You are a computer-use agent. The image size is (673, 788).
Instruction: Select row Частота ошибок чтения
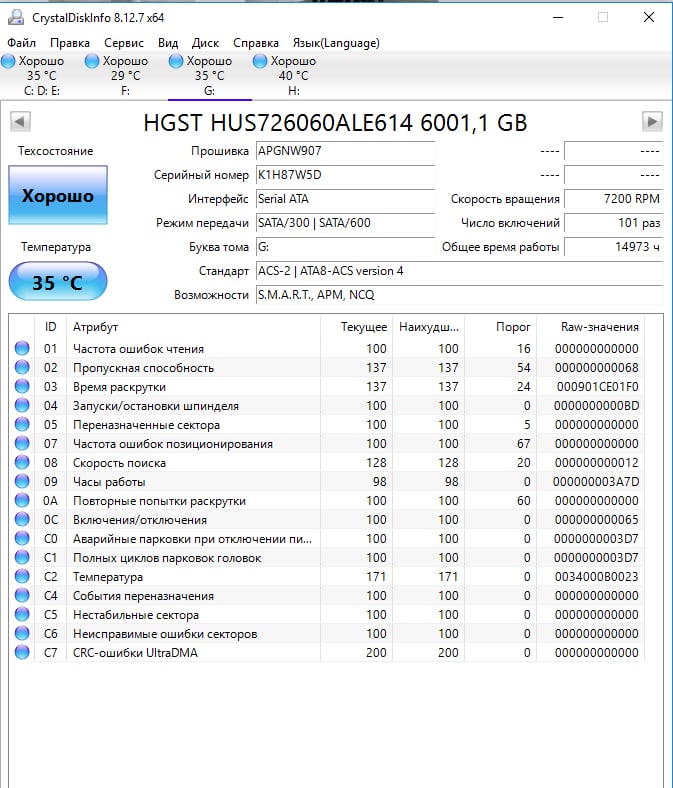tap(327, 348)
